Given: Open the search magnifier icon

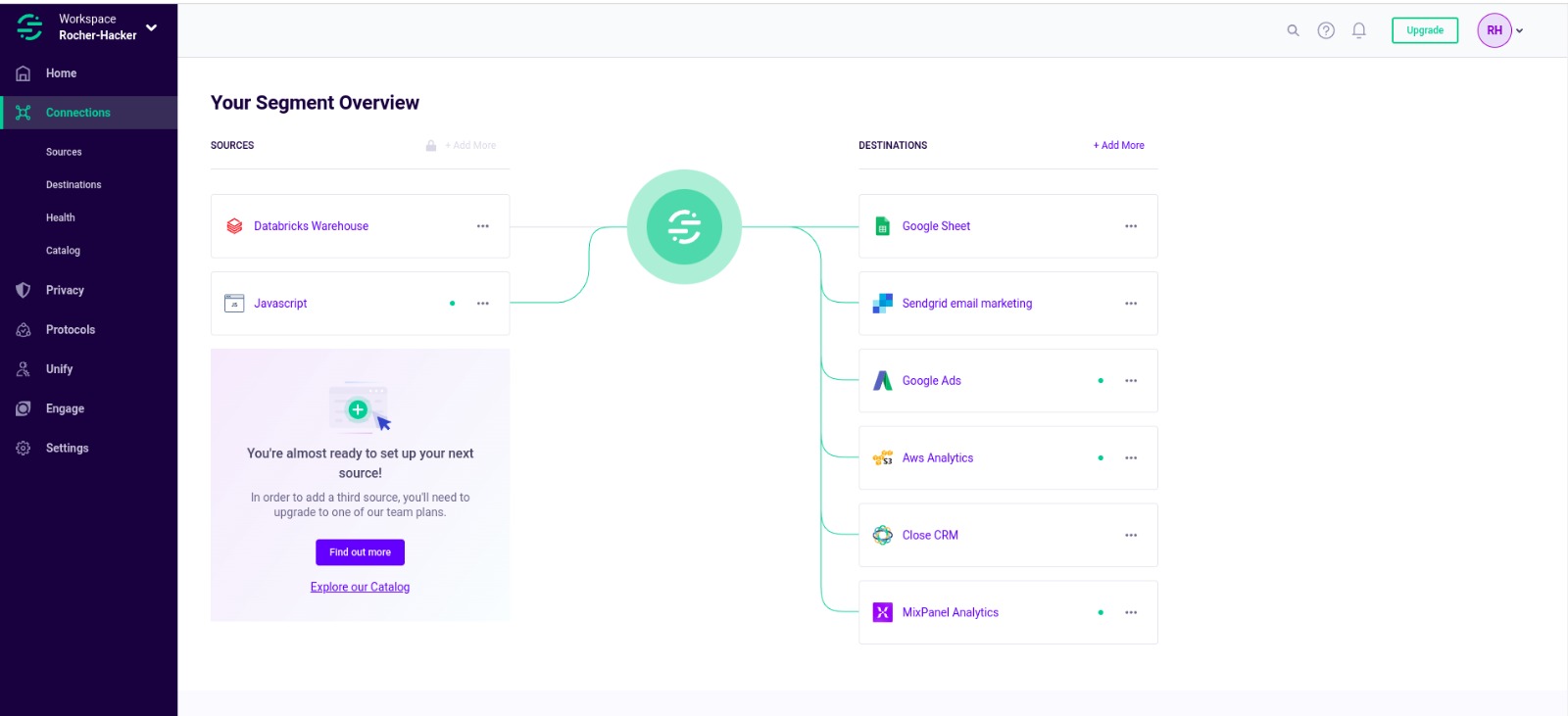Looking at the screenshot, I should (x=1293, y=30).
